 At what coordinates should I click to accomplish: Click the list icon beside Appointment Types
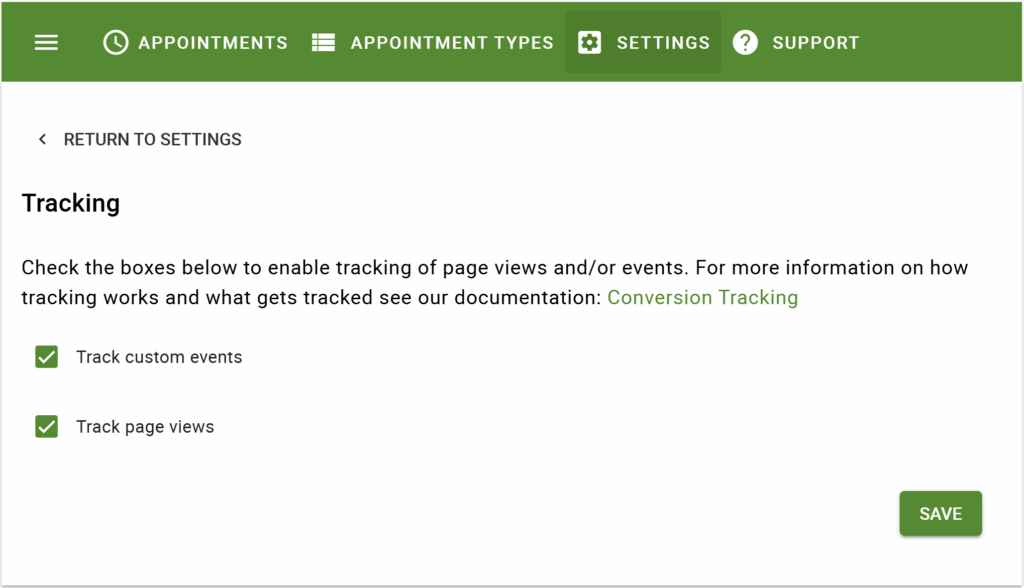coord(322,42)
